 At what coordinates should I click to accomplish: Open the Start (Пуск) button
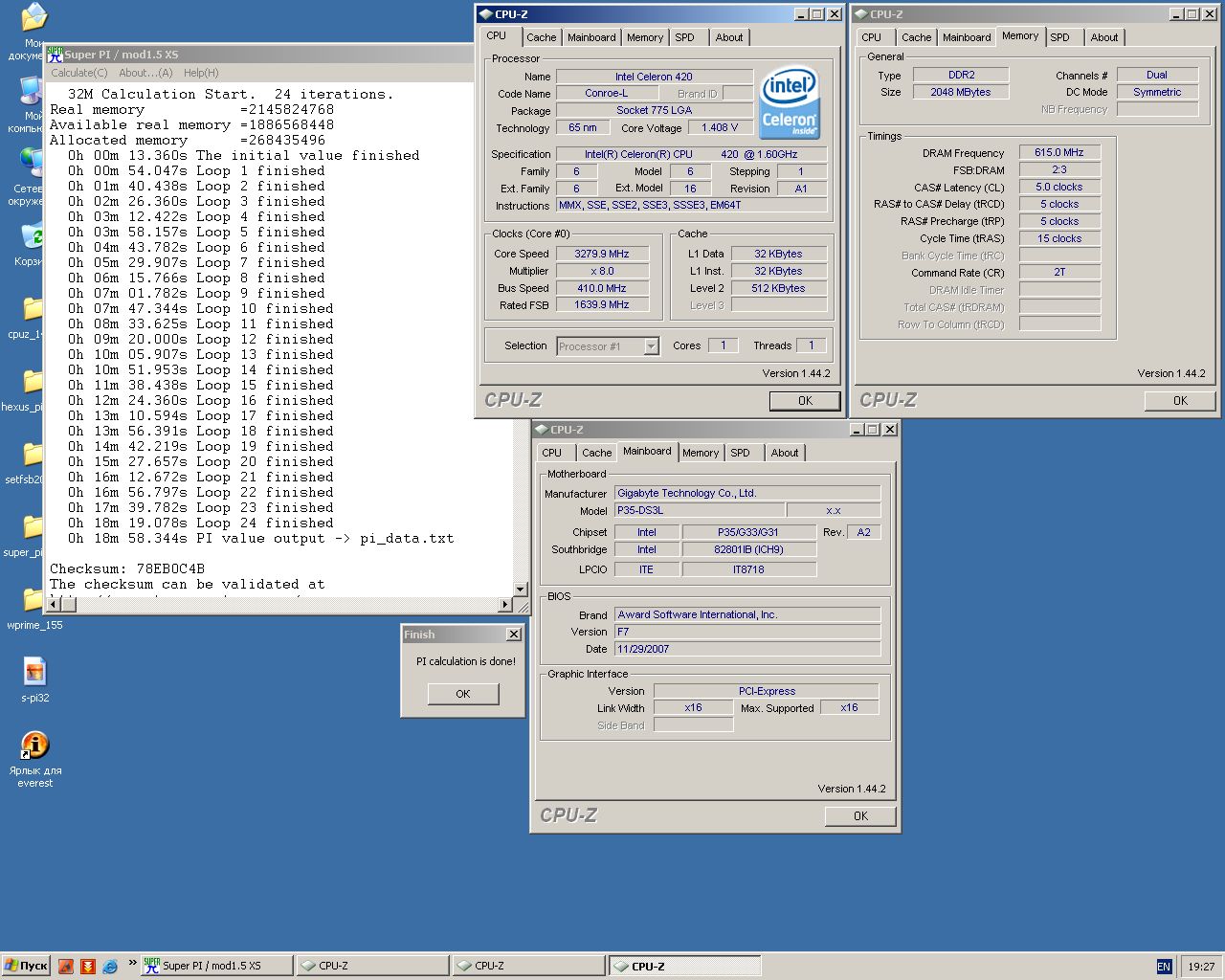pos(26,966)
